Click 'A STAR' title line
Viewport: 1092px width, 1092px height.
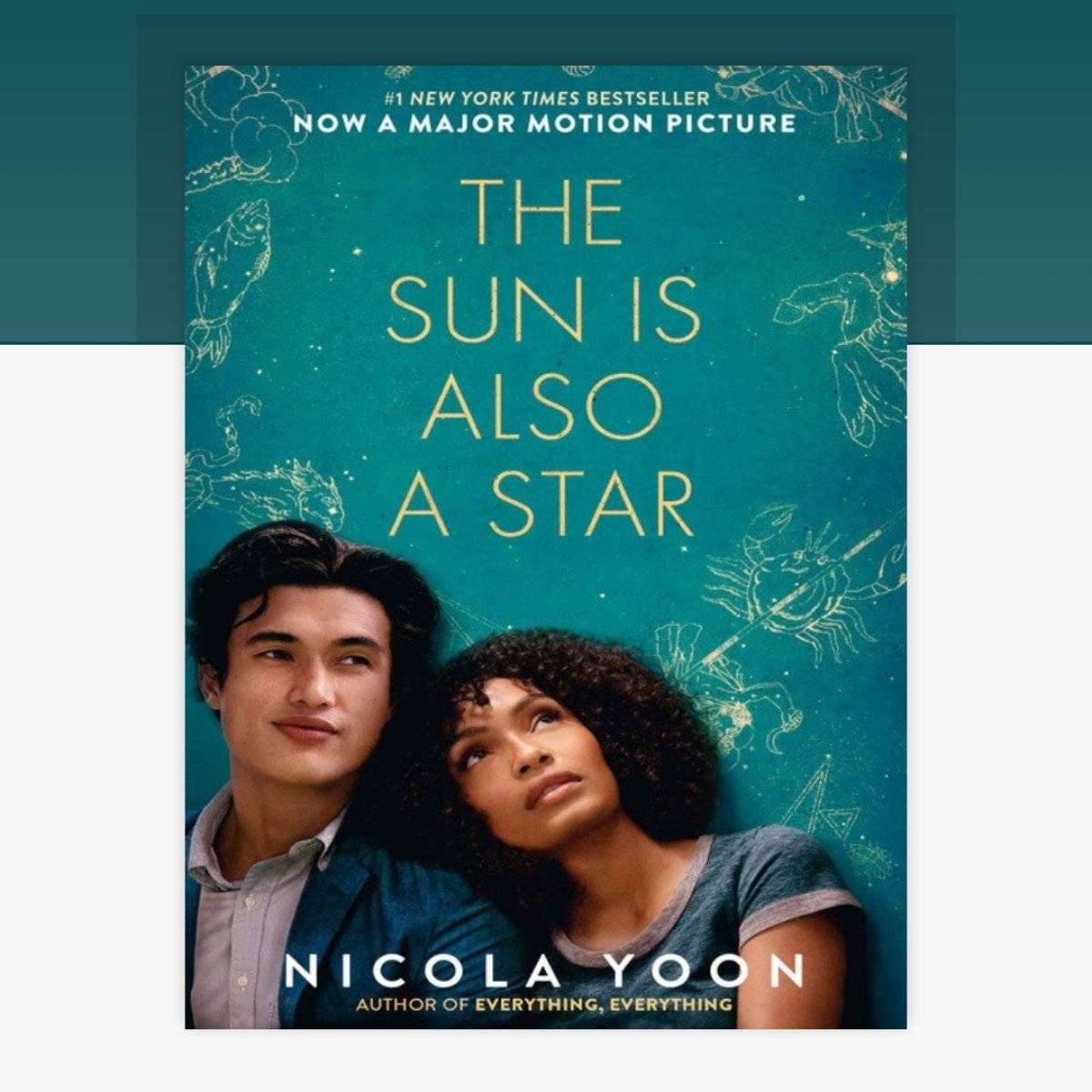[542, 504]
